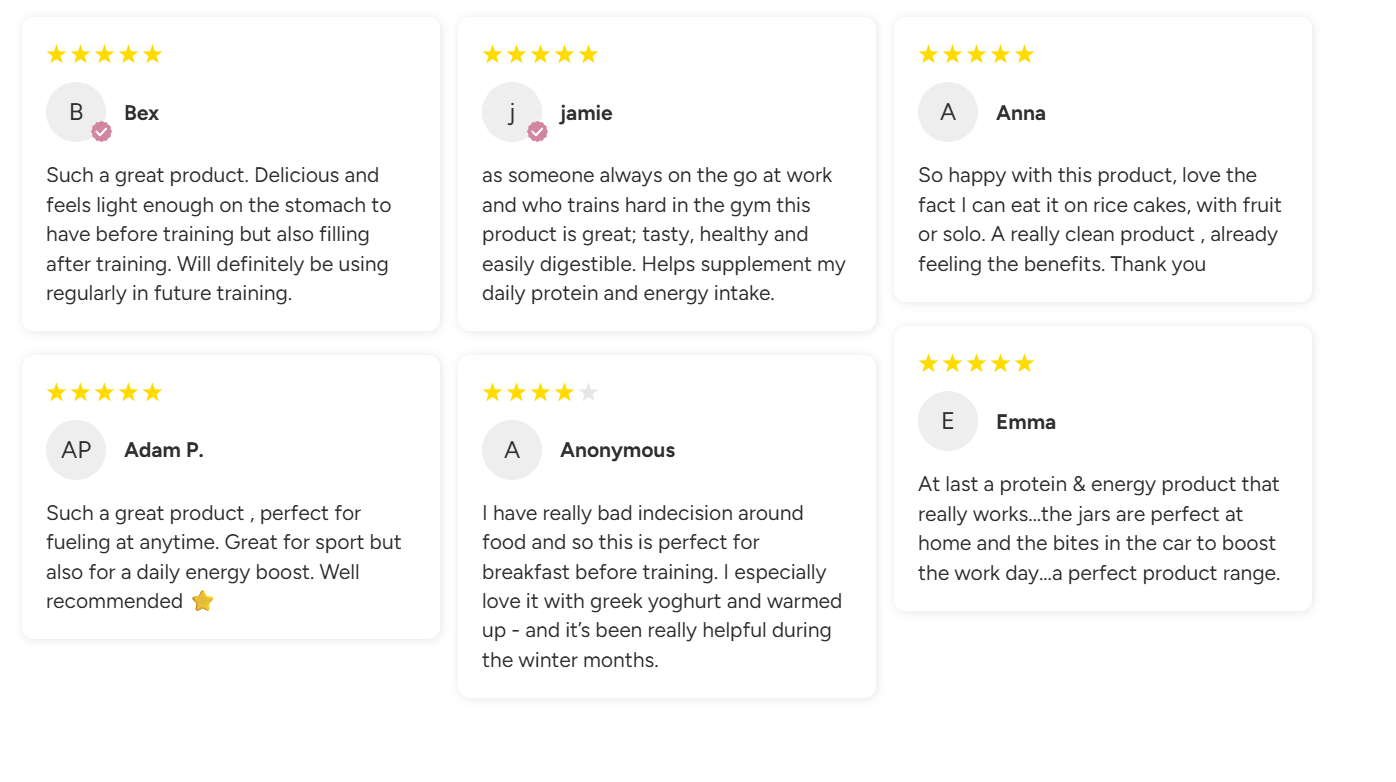This screenshot has height=782, width=1396.
Task: Click Emma's review text about jars and bites
Action: pos(1099,529)
